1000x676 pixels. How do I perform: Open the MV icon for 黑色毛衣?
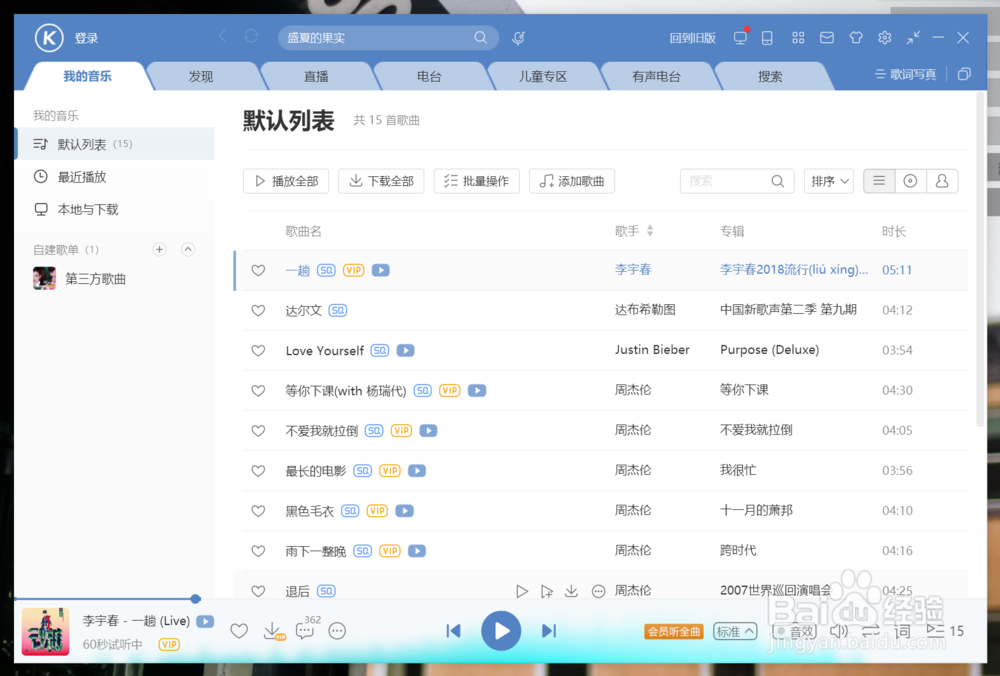tap(404, 511)
